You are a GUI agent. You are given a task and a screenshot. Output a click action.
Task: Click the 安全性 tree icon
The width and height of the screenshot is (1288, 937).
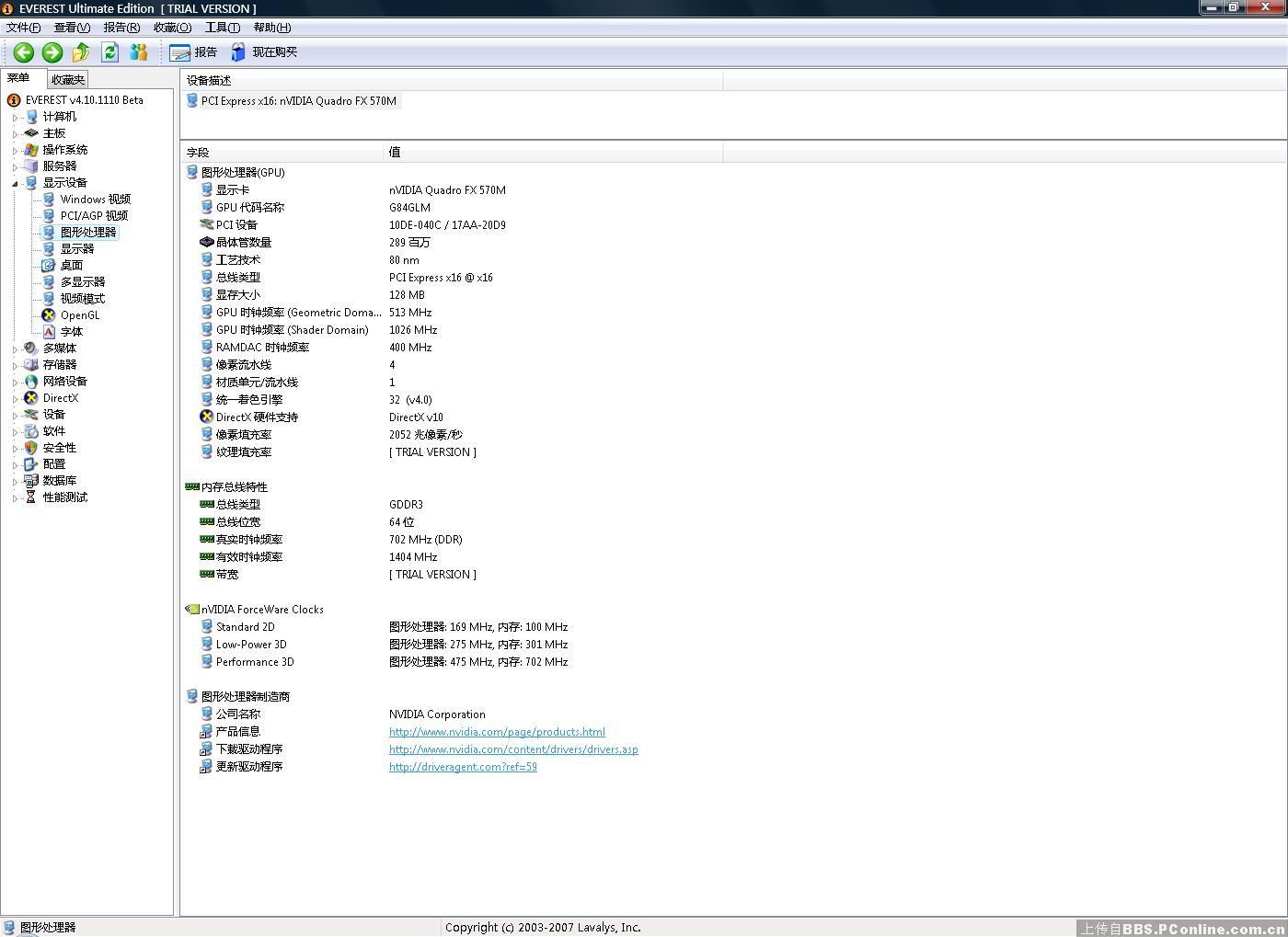click(31, 448)
